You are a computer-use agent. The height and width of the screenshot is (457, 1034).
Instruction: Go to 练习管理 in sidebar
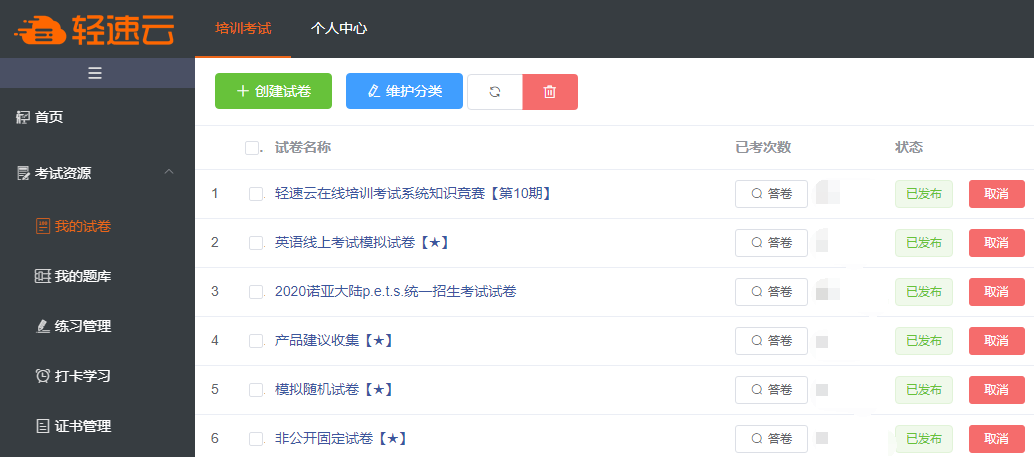pos(73,326)
